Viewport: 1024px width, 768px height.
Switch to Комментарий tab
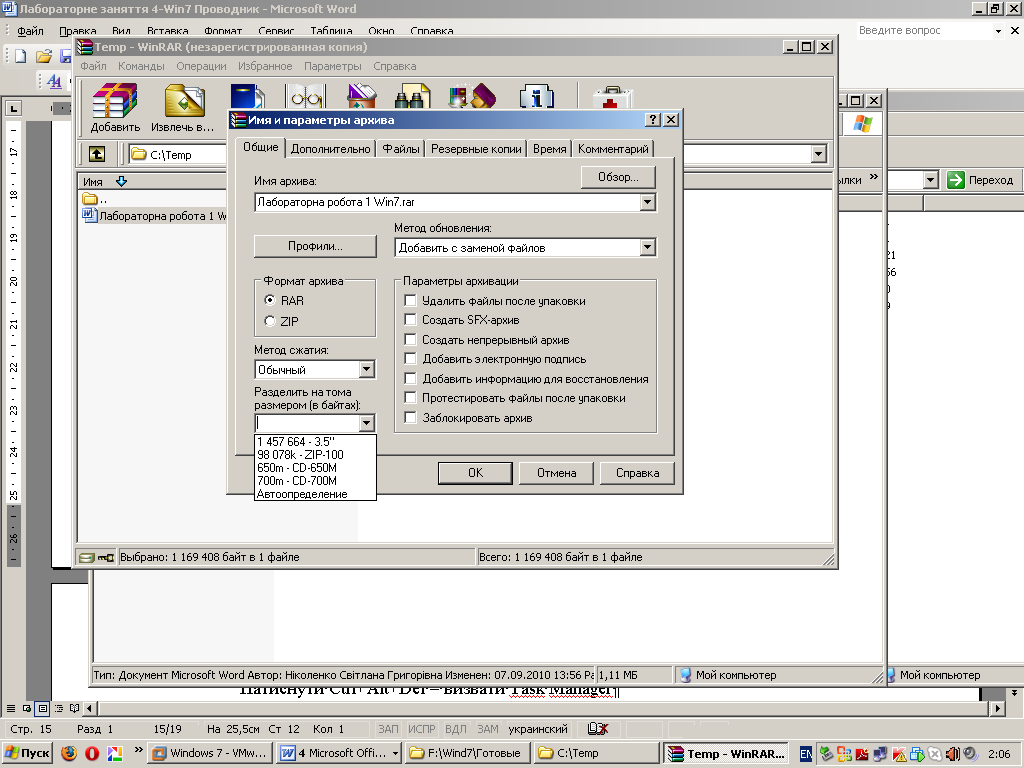[613, 149]
